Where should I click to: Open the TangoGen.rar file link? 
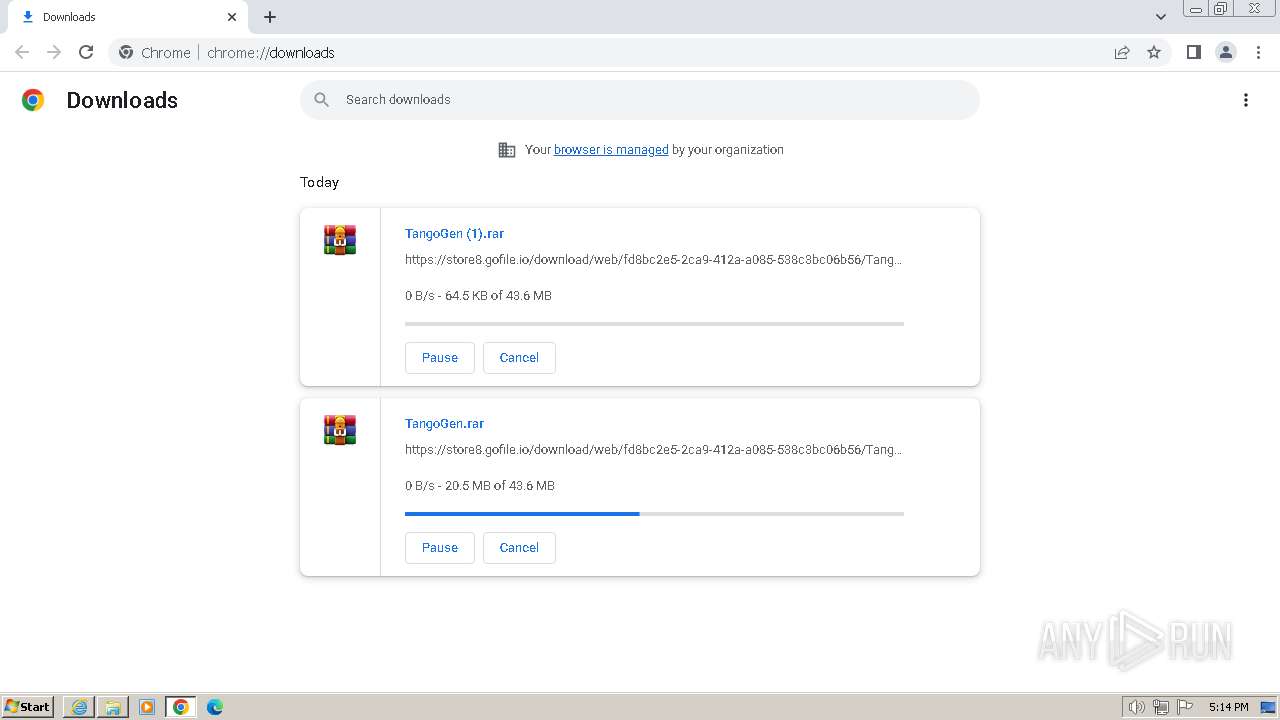[444, 424]
